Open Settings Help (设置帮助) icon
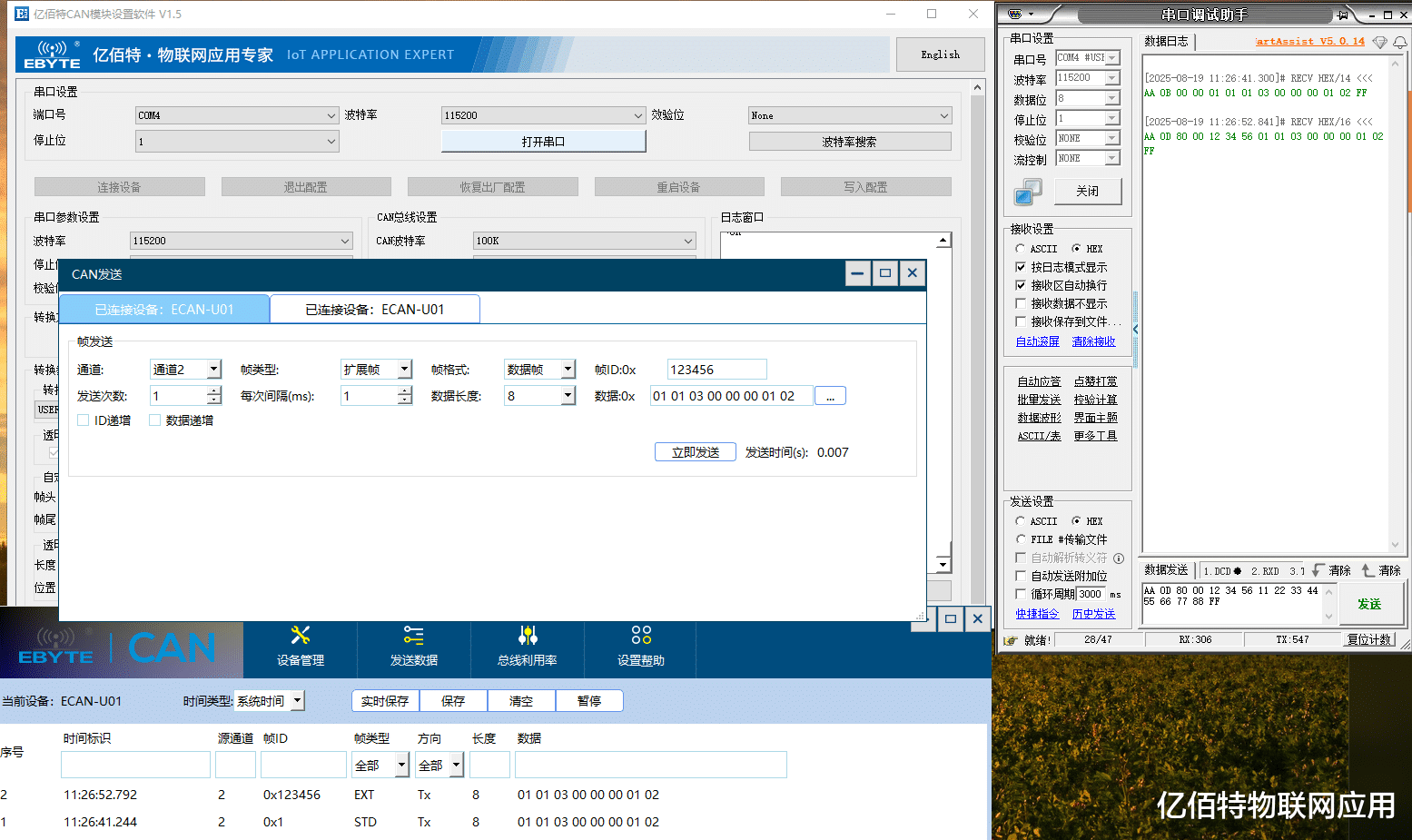Screen dimensions: 1412x840 (x=641, y=635)
